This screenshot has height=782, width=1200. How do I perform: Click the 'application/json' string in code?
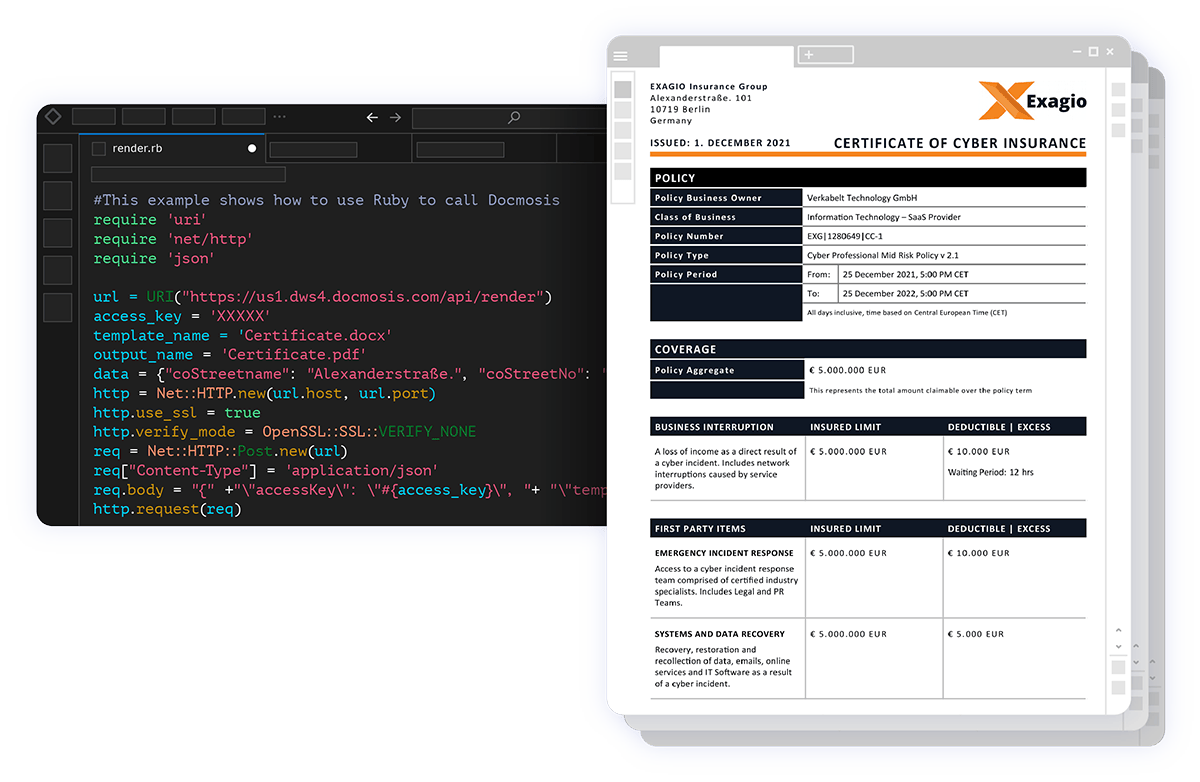click(362, 471)
